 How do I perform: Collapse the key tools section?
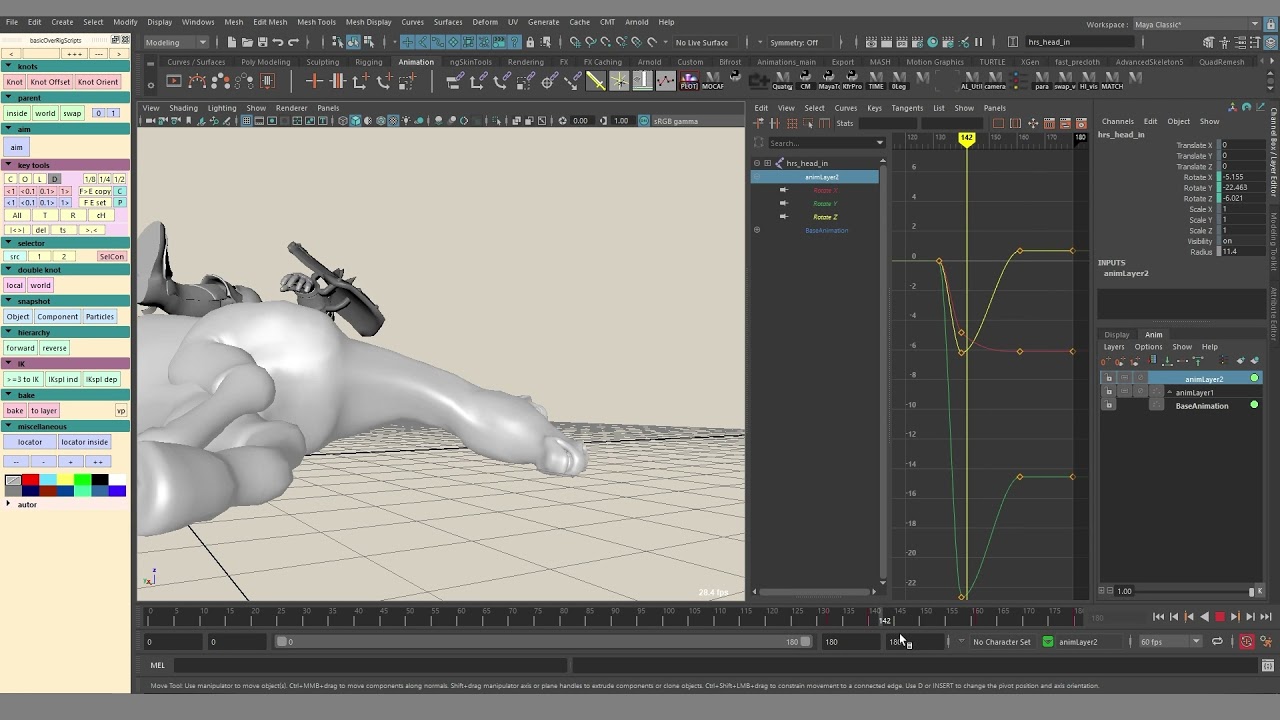click(8, 165)
